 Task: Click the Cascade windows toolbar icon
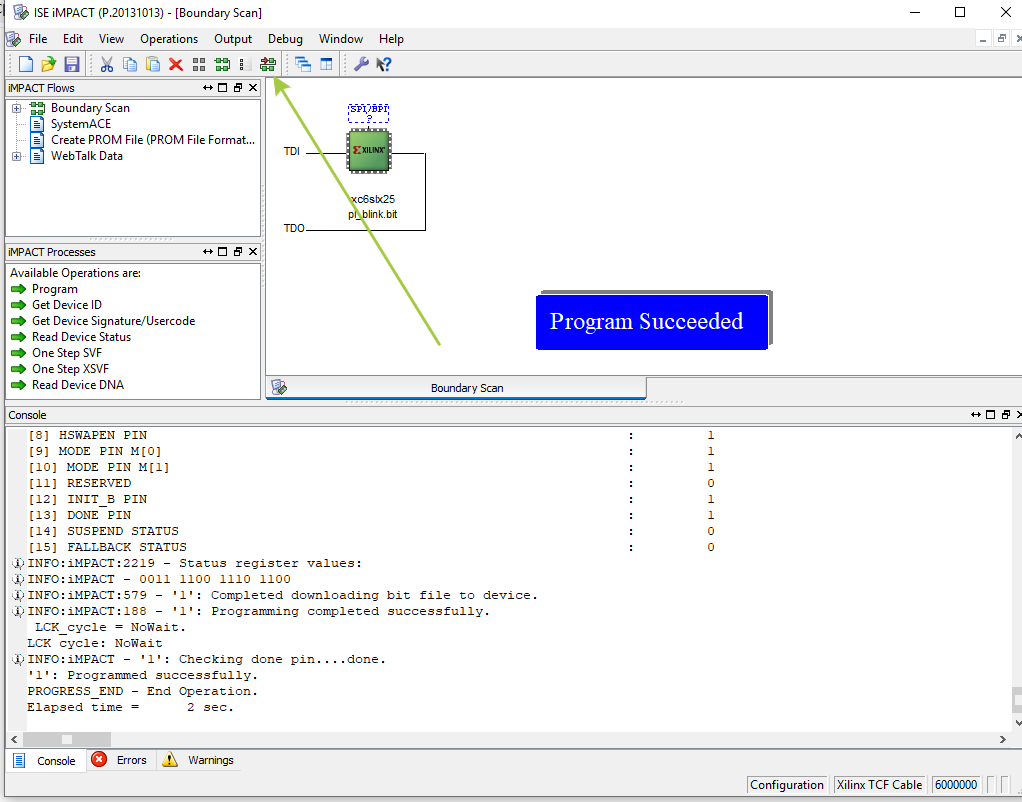pos(302,64)
